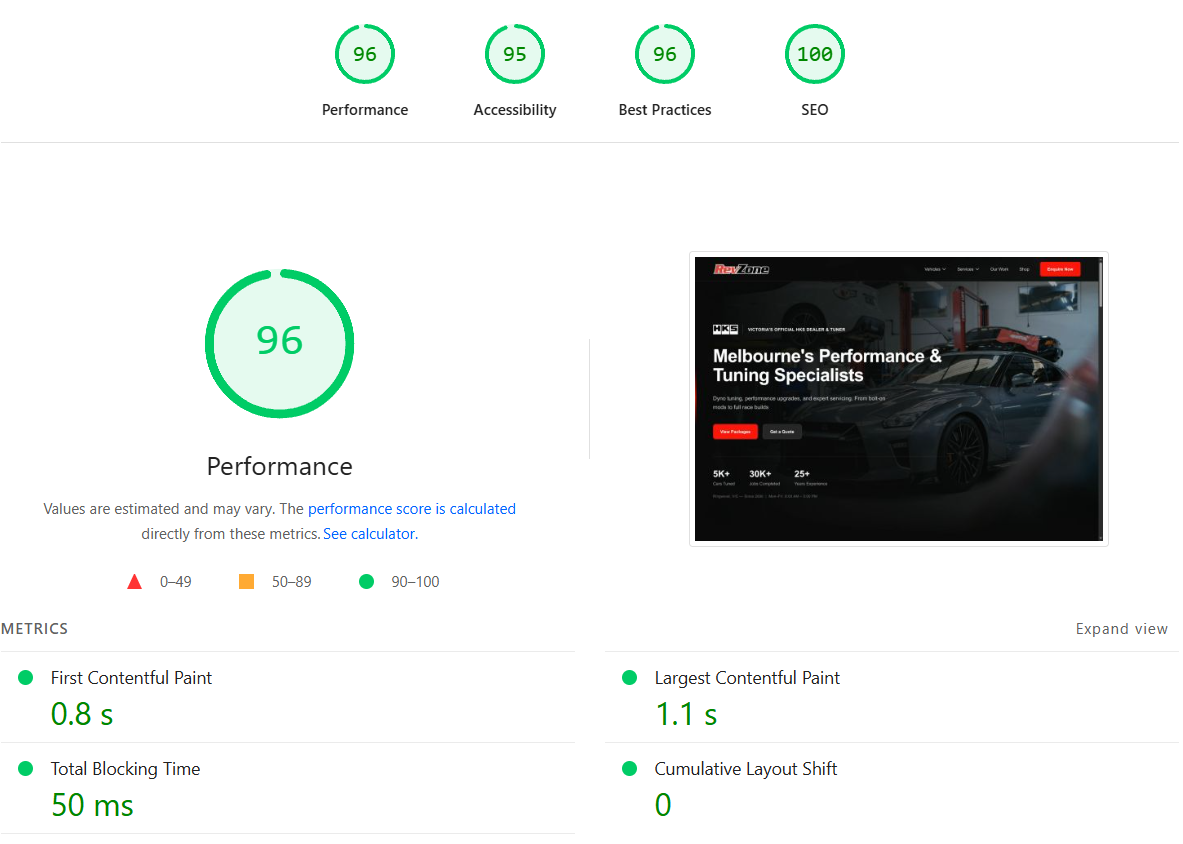Open the See calculator link
This screenshot has height=844, width=1183.
[x=368, y=533]
